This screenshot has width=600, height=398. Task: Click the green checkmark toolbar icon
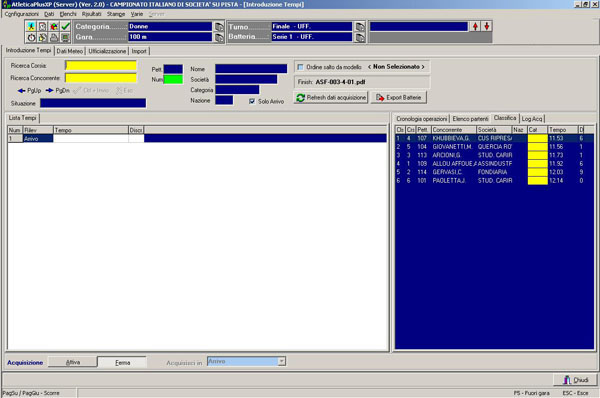point(65,26)
